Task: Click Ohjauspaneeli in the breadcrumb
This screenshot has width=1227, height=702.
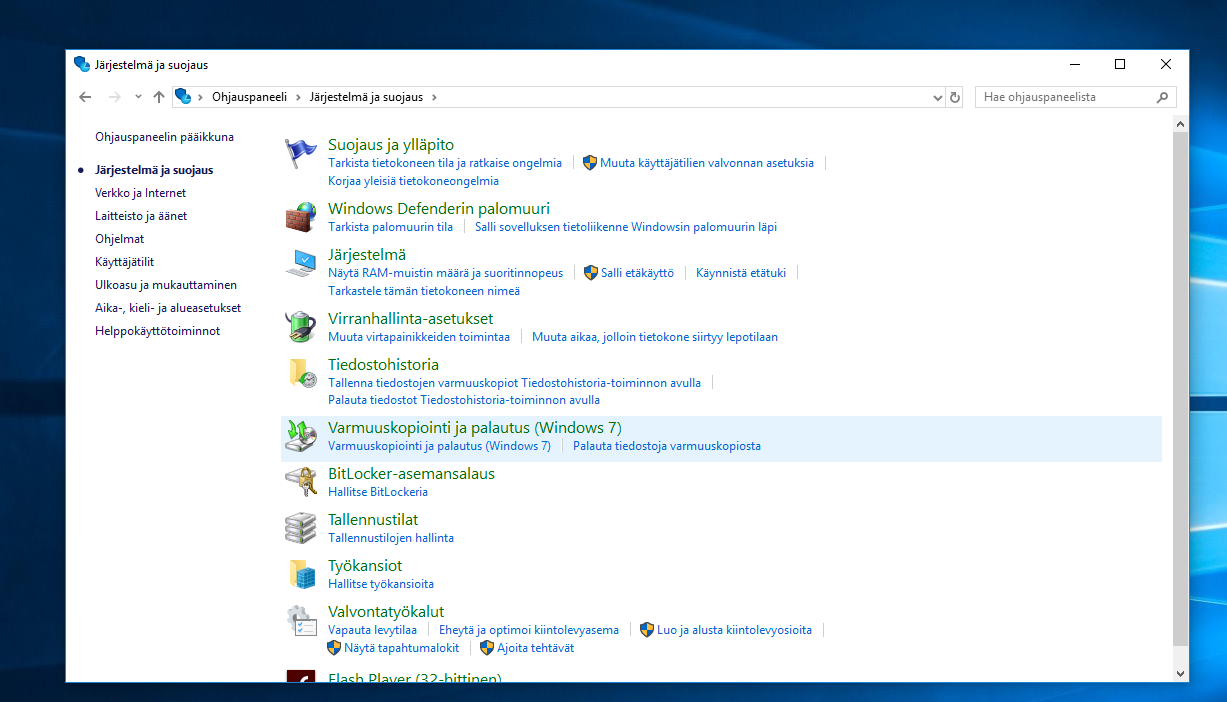Action: click(x=249, y=97)
